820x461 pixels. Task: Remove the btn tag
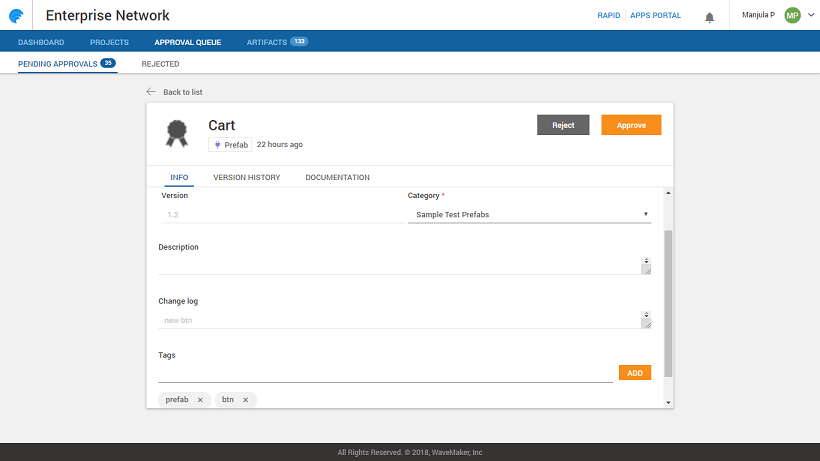click(245, 400)
